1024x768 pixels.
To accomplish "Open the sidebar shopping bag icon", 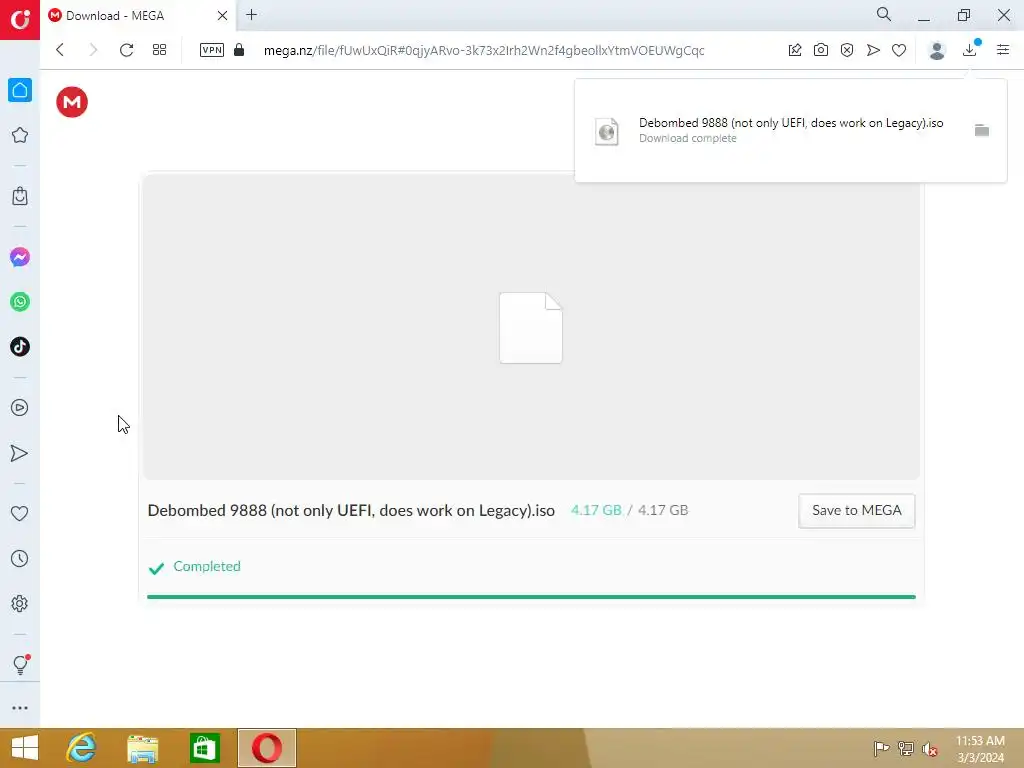I will pos(20,196).
